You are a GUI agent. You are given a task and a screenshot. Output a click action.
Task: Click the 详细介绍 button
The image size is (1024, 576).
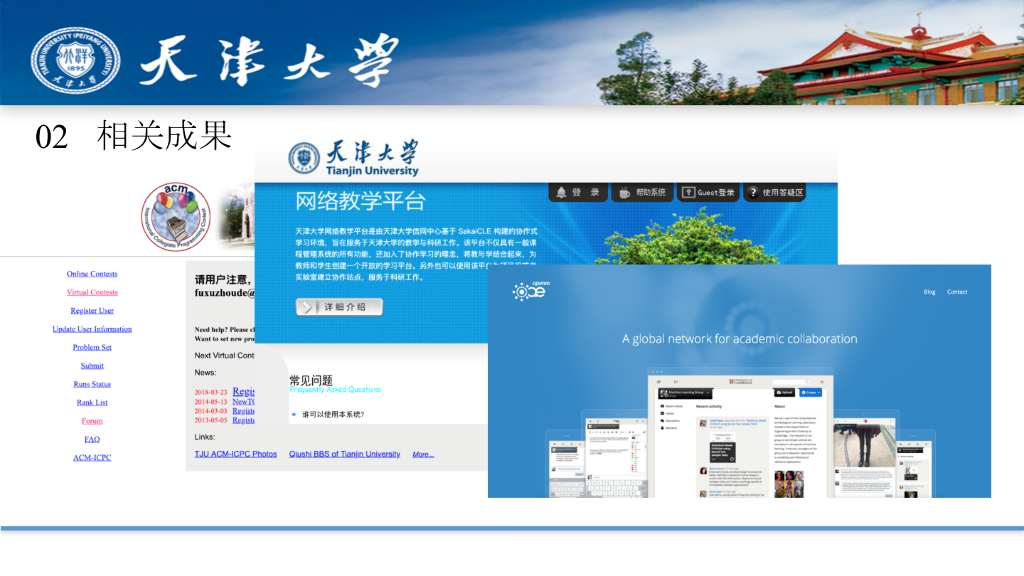coord(339,307)
